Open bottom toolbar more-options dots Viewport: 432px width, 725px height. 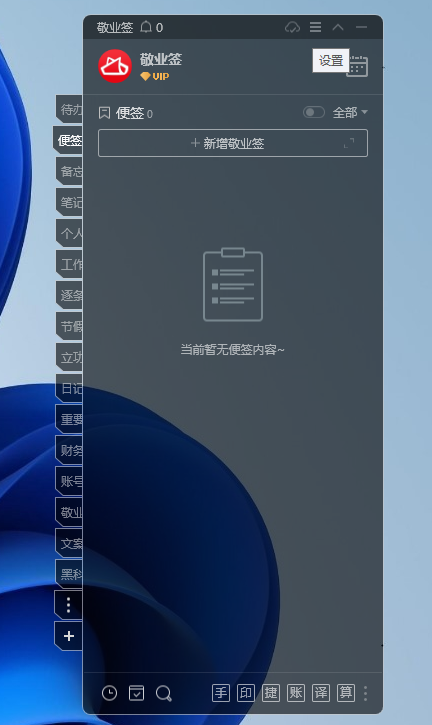click(365, 693)
